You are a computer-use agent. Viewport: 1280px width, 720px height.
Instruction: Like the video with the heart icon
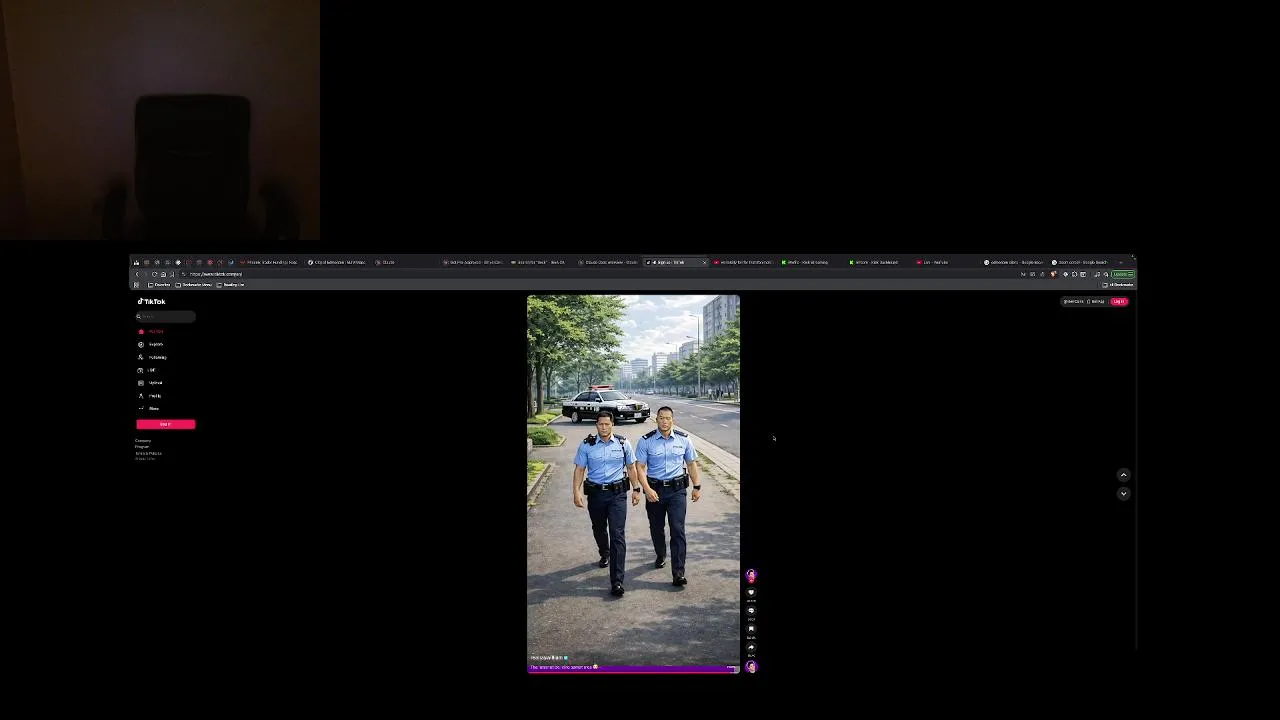[751, 592]
